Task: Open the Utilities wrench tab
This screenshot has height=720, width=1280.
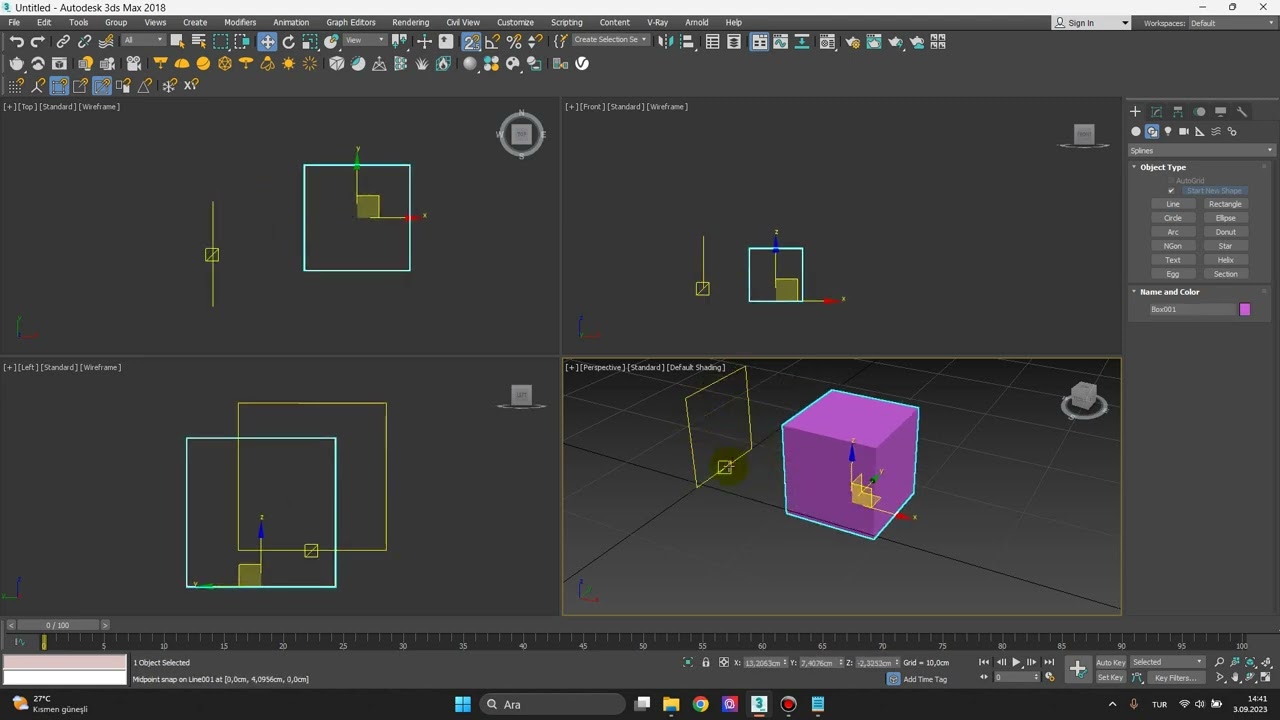Action: tap(1242, 111)
